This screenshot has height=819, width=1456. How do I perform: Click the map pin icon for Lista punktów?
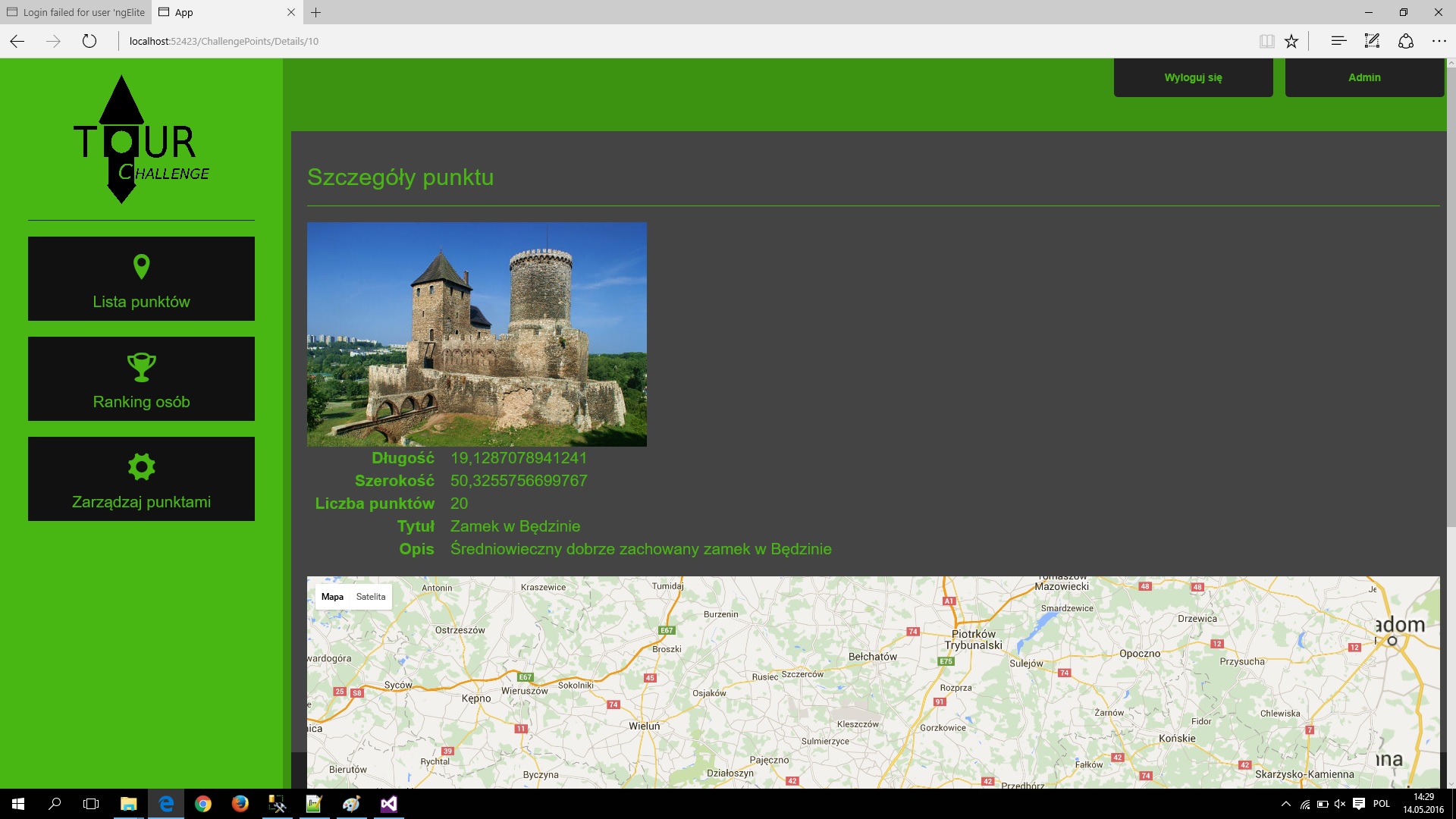pos(141,266)
